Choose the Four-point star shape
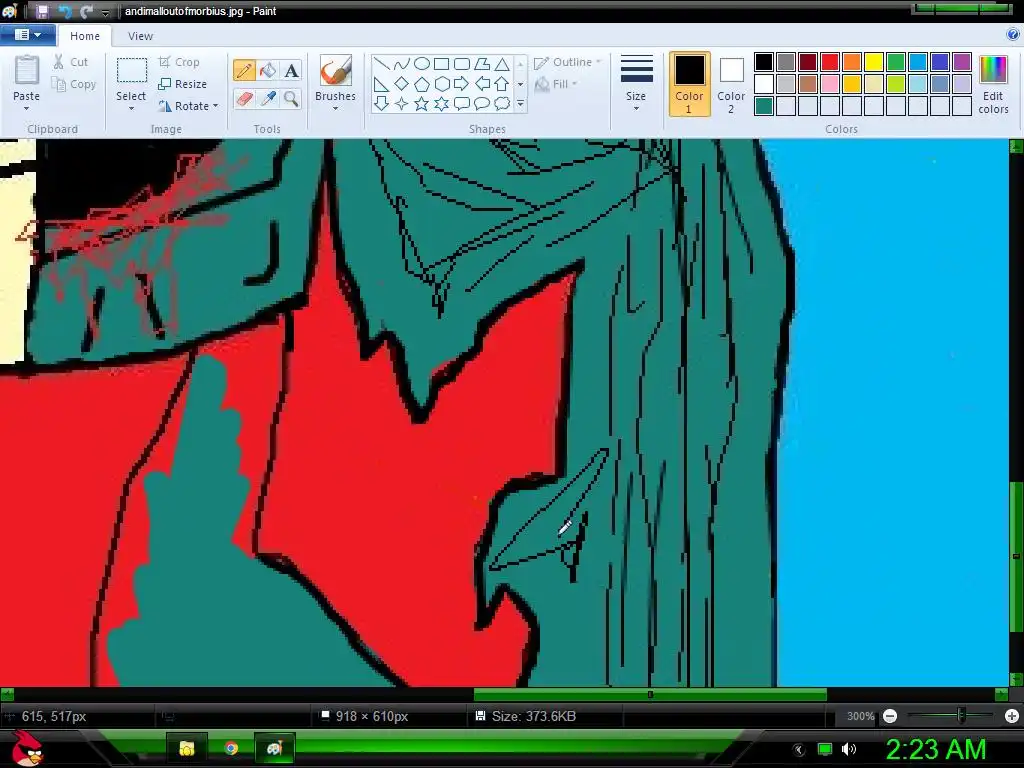 tap(402, 103)
